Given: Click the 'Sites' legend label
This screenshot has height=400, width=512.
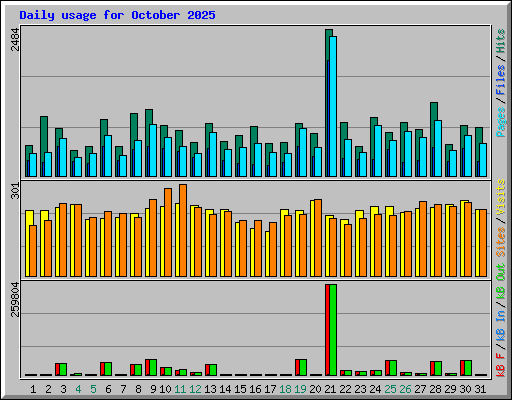Looking at the screenshot, I should coord(501,242).
